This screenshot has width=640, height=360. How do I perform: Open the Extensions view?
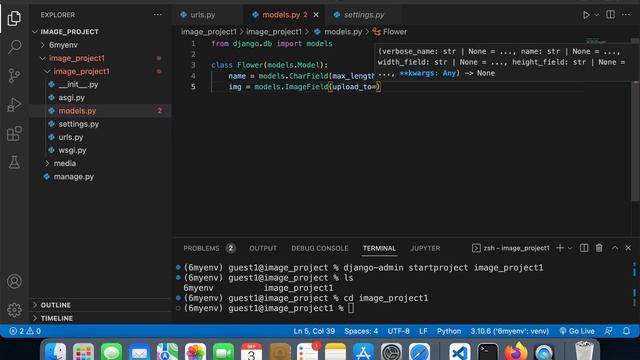[x=14, y=133]
